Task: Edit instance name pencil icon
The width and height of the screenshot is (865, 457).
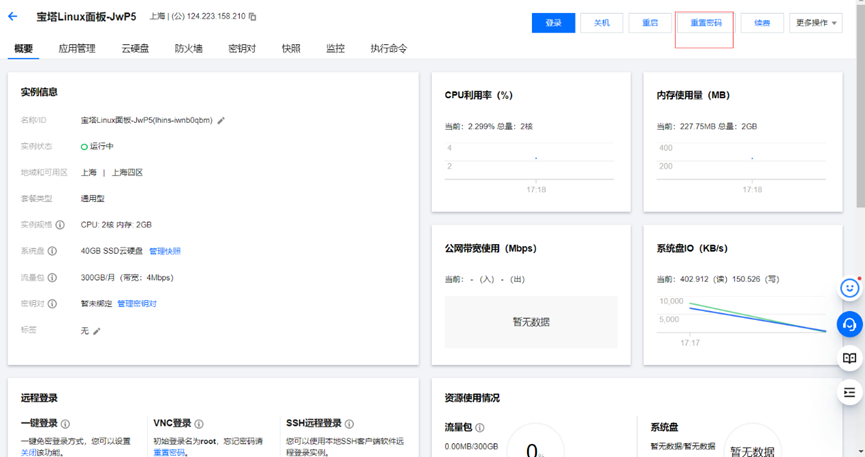Action: (221, 120)
